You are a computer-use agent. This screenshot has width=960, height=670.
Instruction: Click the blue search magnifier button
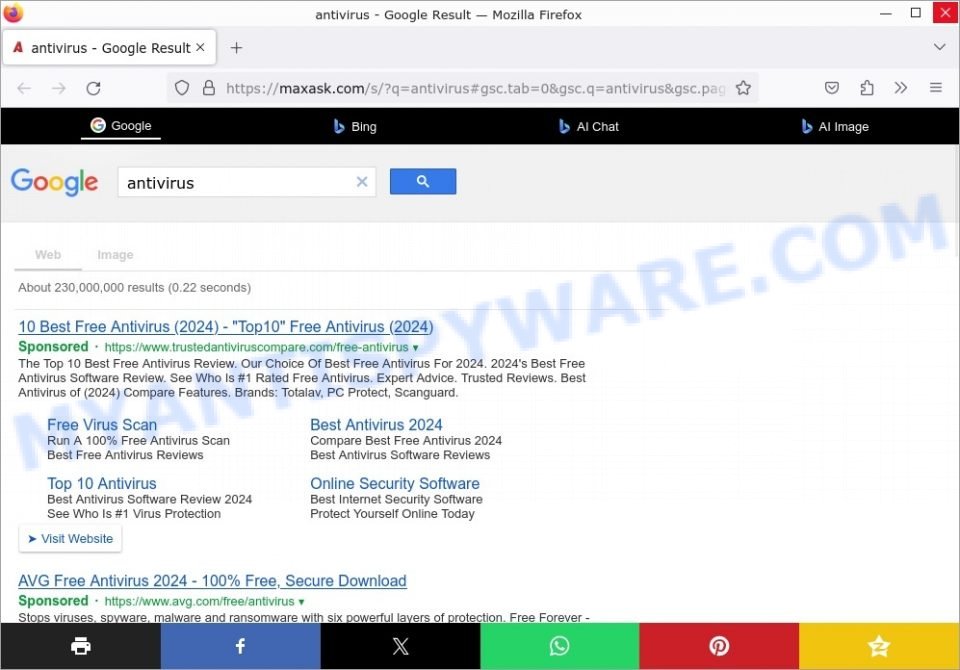422,181
